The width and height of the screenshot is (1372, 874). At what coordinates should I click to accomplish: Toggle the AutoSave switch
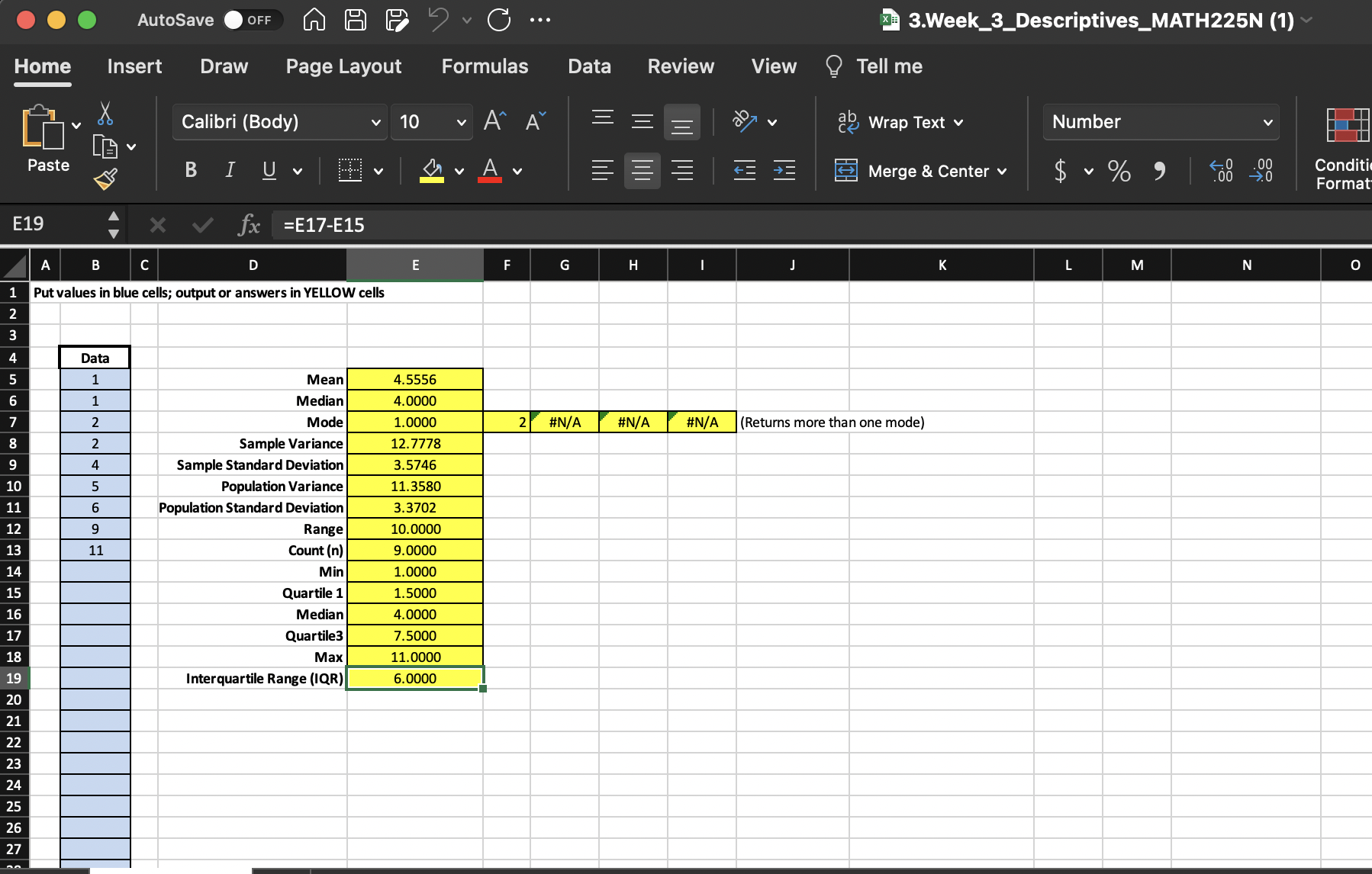253,20
